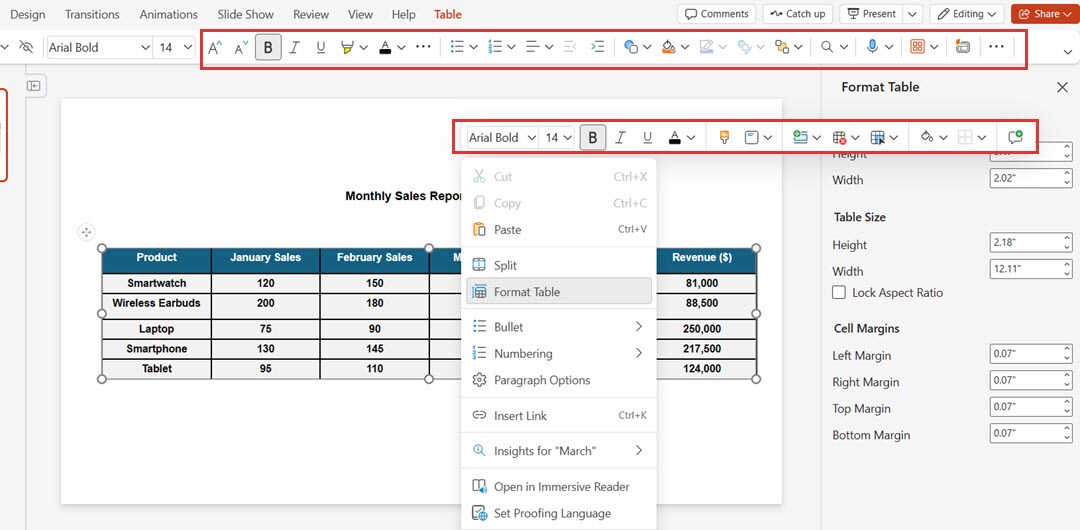Click the text alignment icon in ribbon
This screenshot has height=530, width=1080.
pos(532,47)
